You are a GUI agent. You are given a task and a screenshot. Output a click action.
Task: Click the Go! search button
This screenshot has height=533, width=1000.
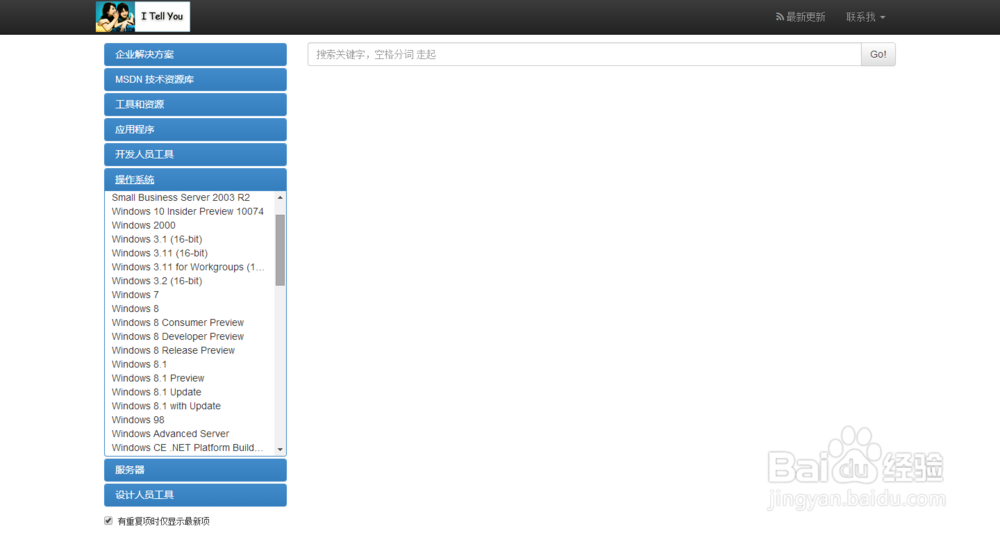(x=878, y=55)
